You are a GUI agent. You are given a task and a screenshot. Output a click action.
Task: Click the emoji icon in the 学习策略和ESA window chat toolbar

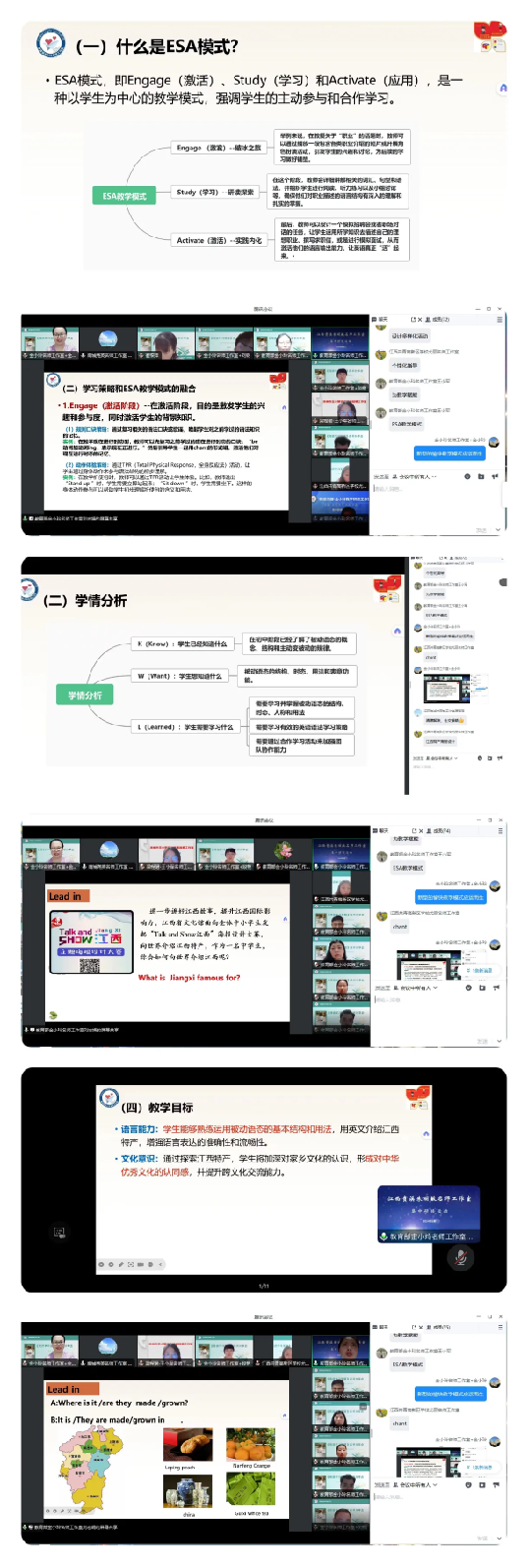click(467, 476)
